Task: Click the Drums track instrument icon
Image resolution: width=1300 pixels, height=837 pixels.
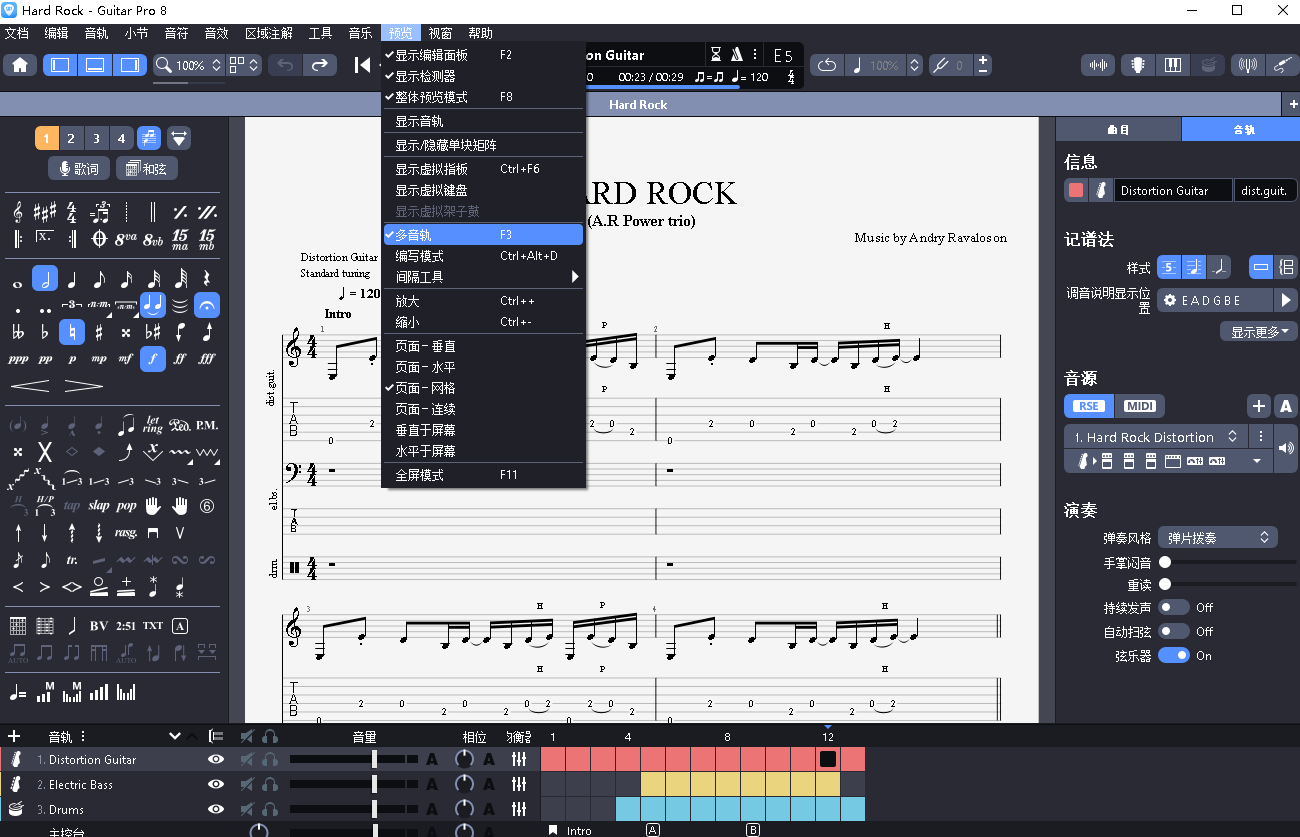Action: [x=16, y=809]
